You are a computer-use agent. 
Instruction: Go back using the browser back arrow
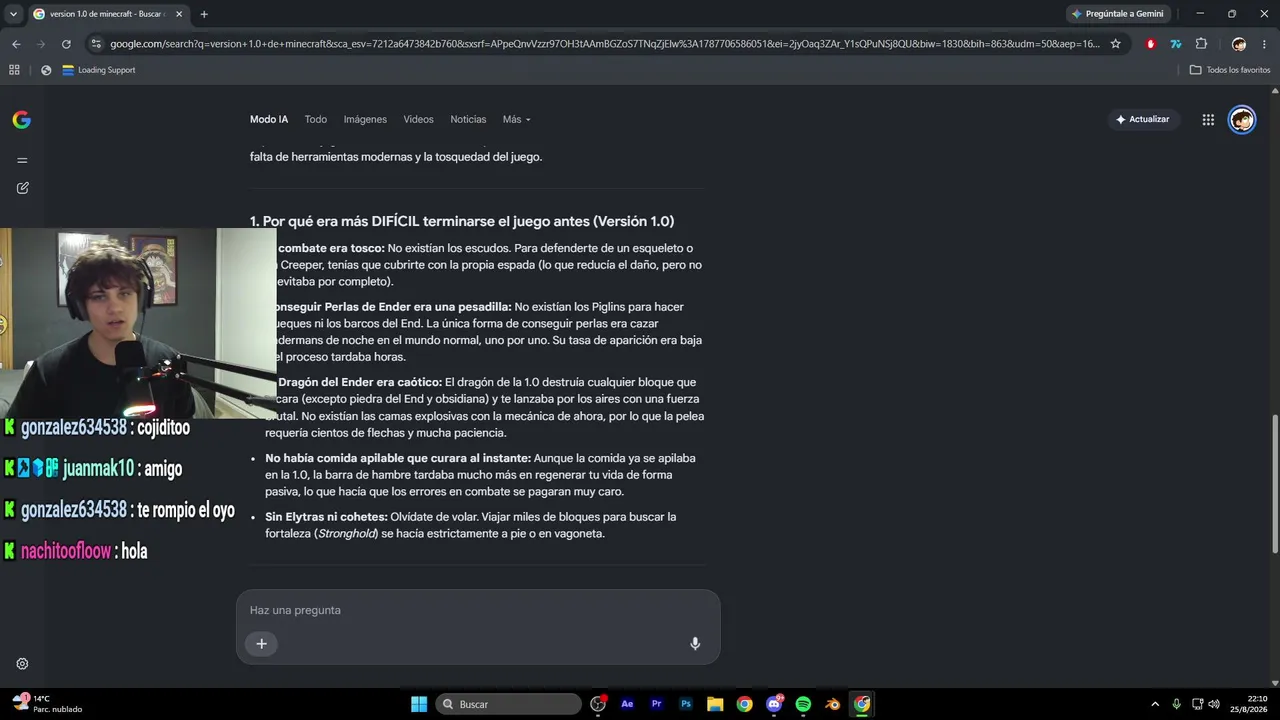[x=16, y=44]
